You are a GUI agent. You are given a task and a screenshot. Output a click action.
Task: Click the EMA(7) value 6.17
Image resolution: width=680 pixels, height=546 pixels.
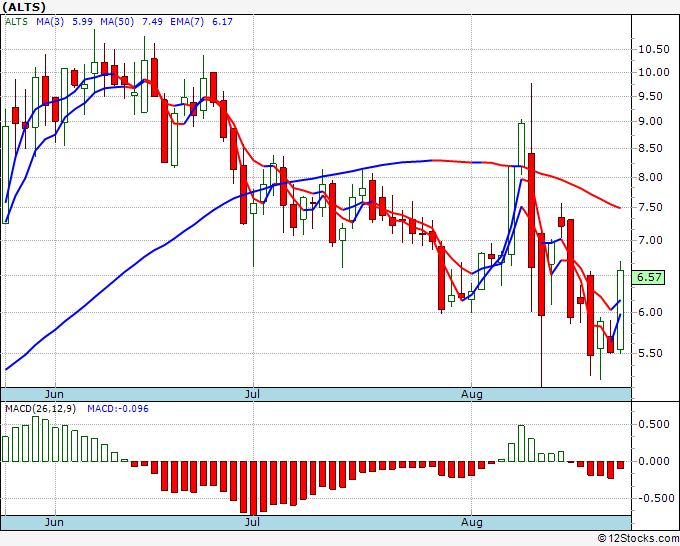[x=222, y=21]
